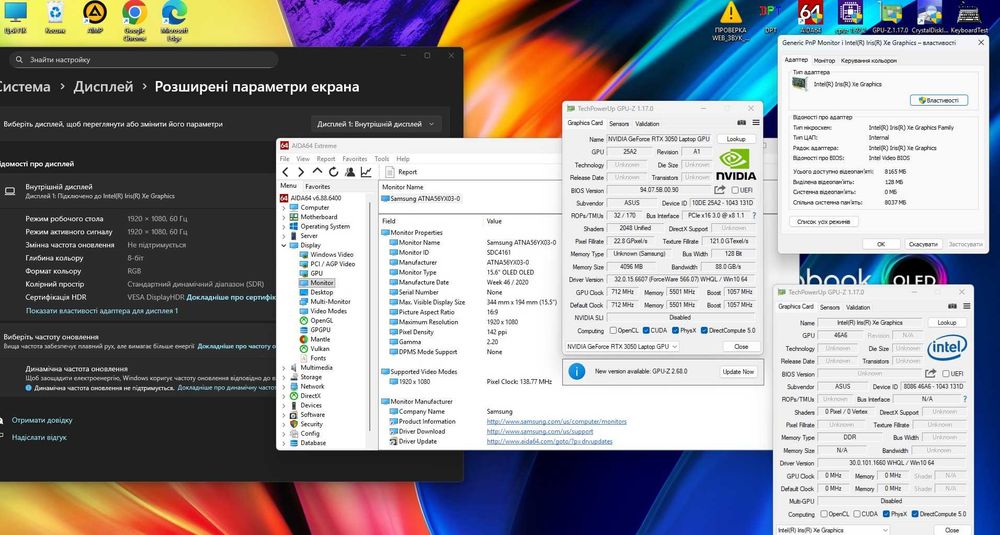
Task: Open Intel GPU-Z hamburger menu icon
Action: tap(967, 307)
